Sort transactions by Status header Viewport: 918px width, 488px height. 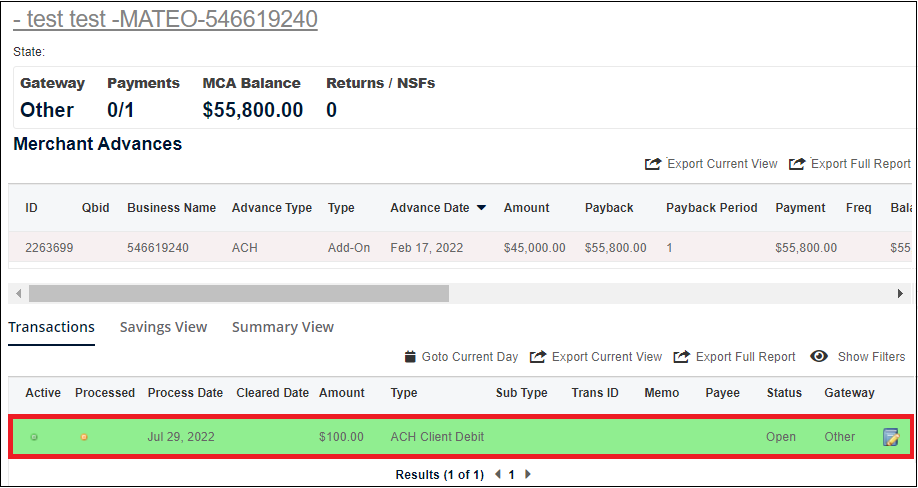click(x=784, y=393)
